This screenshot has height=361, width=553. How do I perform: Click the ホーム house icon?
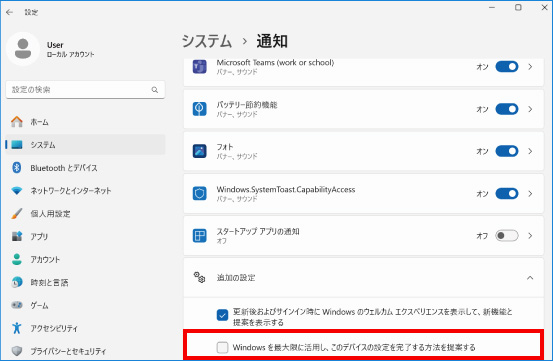click(x=17, y=122)
